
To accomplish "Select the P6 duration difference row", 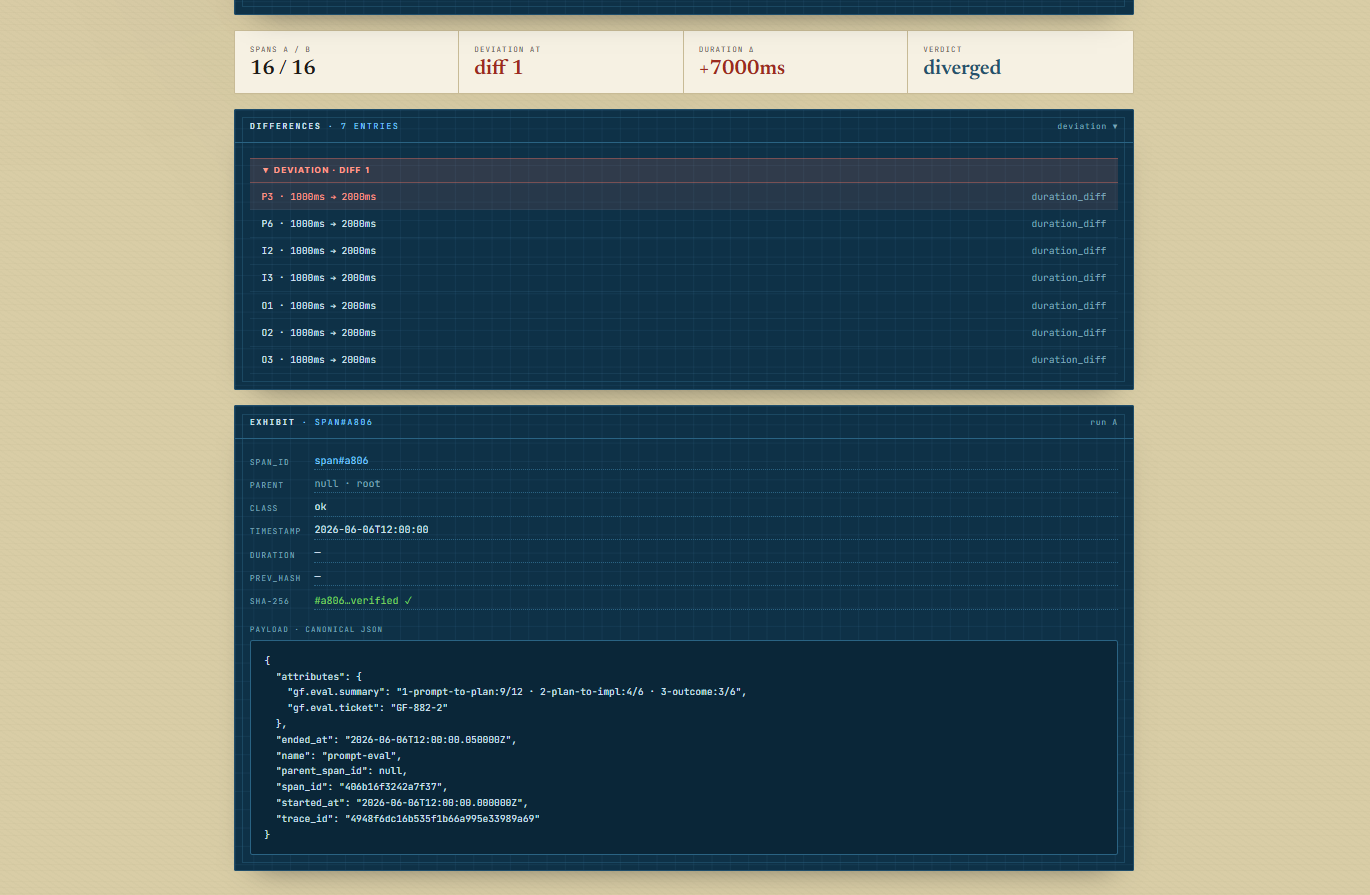I will [684, 224].
